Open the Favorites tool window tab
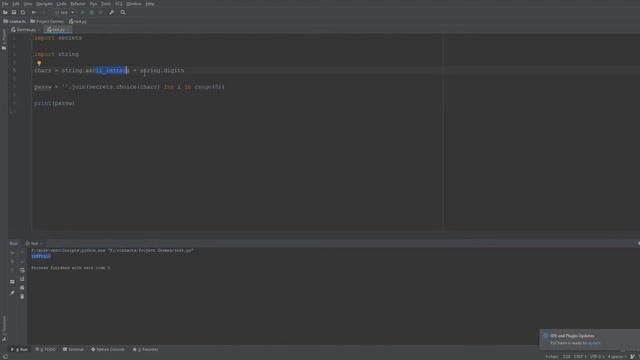This screenshot has height=360, width=640. [x=146, y=349]
